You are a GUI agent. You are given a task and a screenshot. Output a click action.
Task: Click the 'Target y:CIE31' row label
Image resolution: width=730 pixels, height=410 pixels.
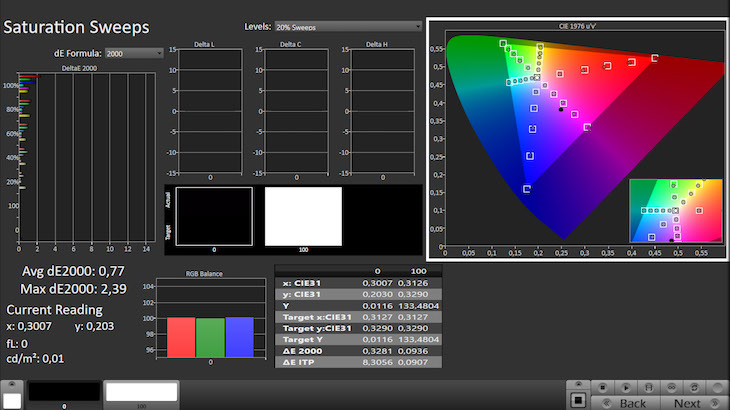point(317,328)
